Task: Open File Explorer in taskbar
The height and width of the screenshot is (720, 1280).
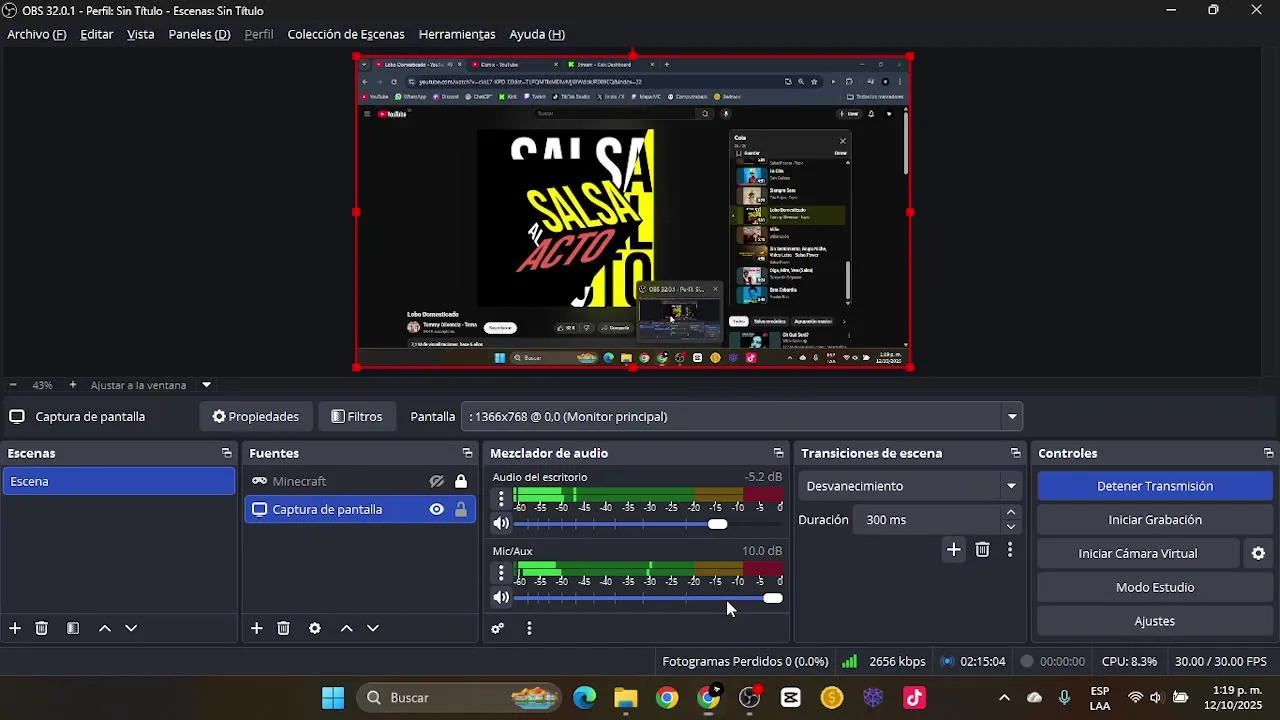Action: tap(626, 698)
